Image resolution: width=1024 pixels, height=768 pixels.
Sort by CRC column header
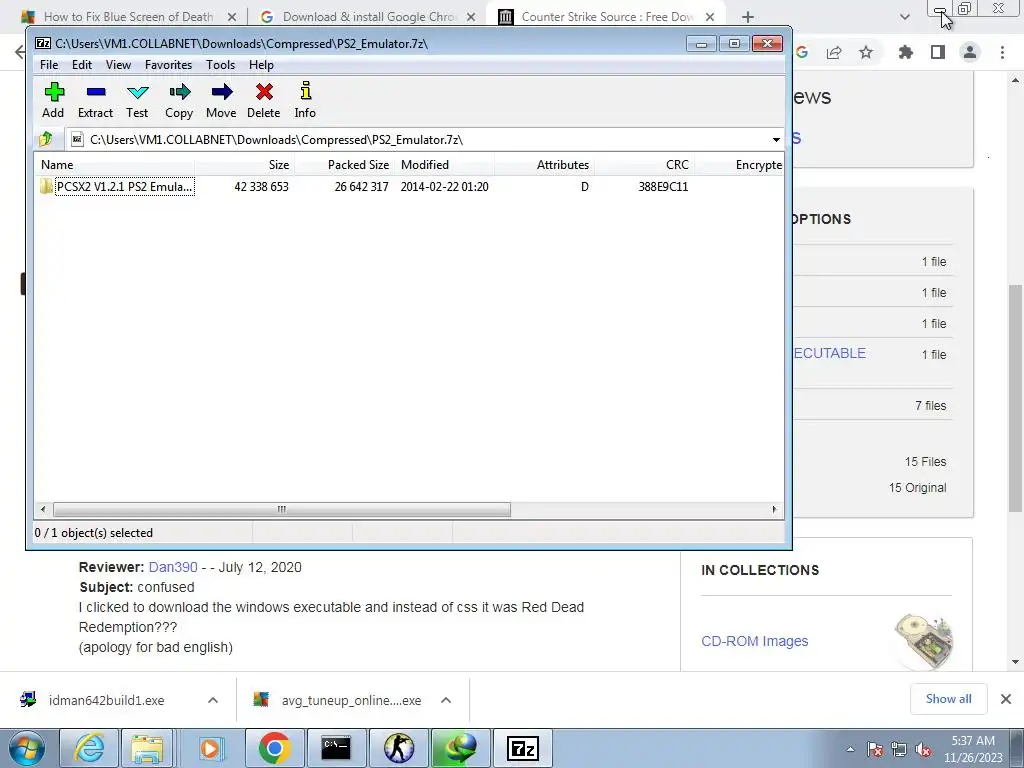coord(644,165)
